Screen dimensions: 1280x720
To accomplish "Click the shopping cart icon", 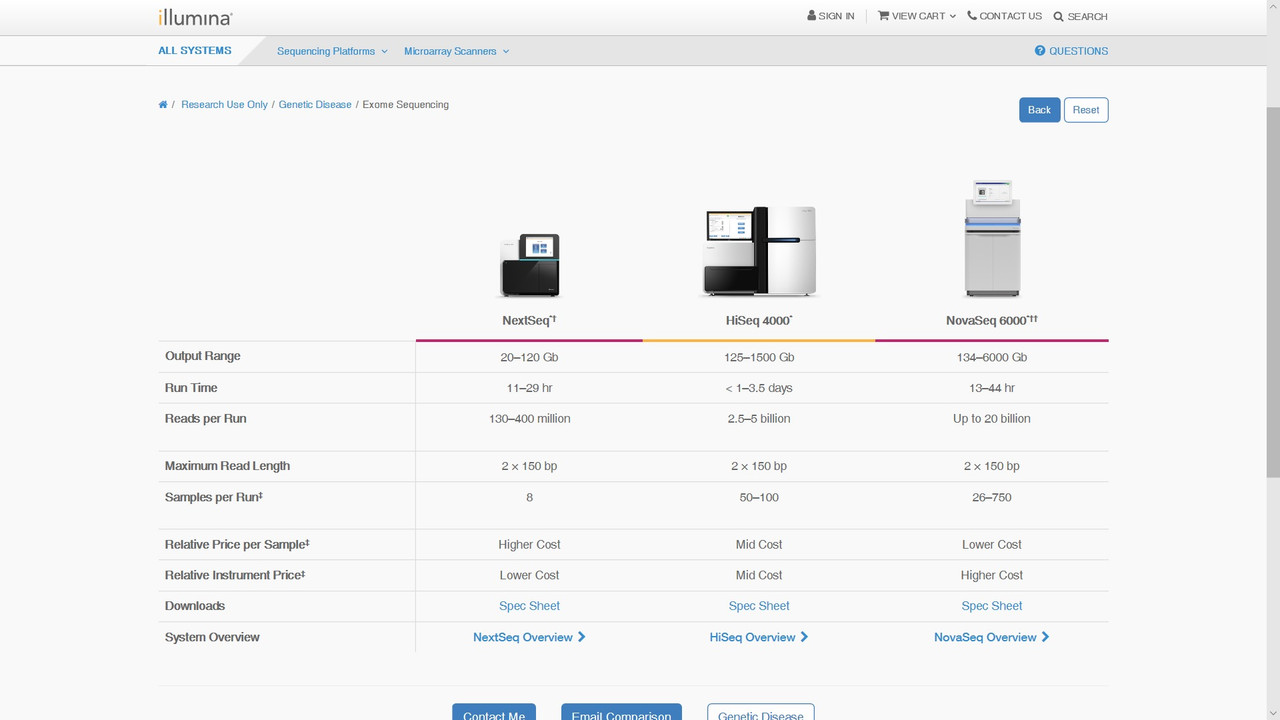I will 883,16.
